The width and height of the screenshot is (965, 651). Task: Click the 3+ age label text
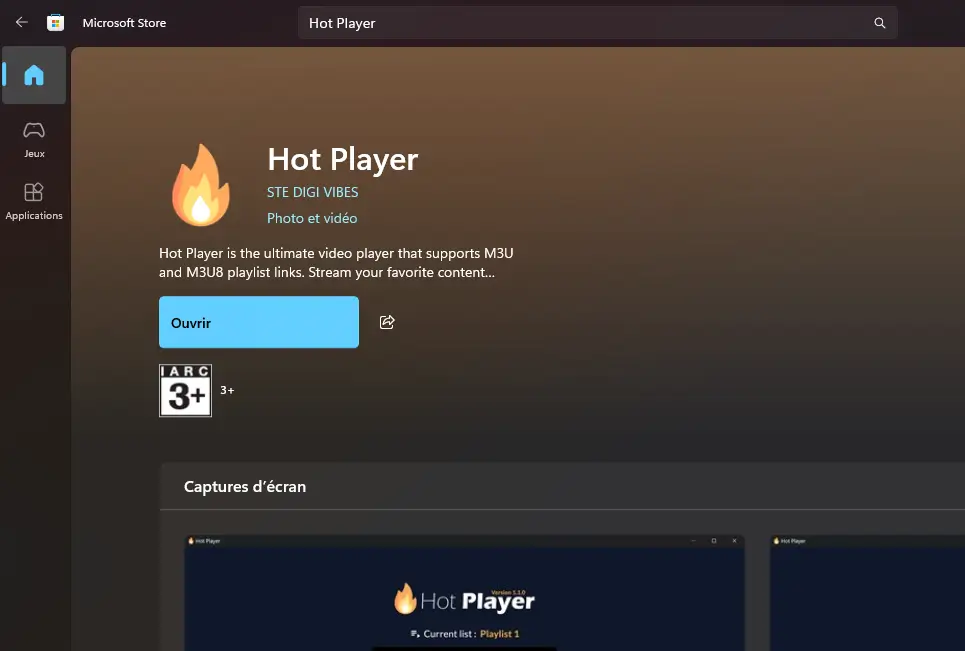[227, 390]
